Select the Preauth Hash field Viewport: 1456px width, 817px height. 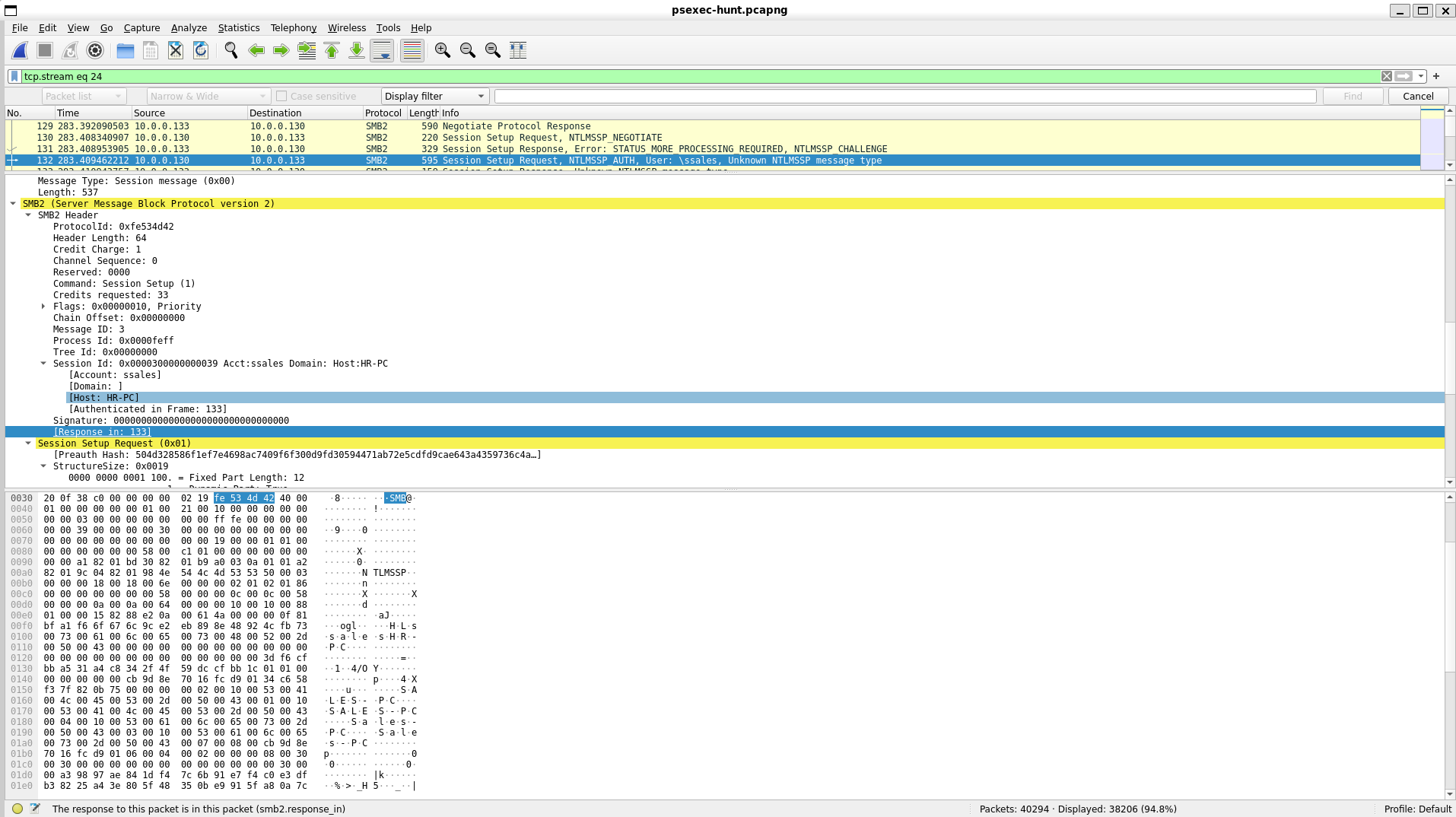297,455
